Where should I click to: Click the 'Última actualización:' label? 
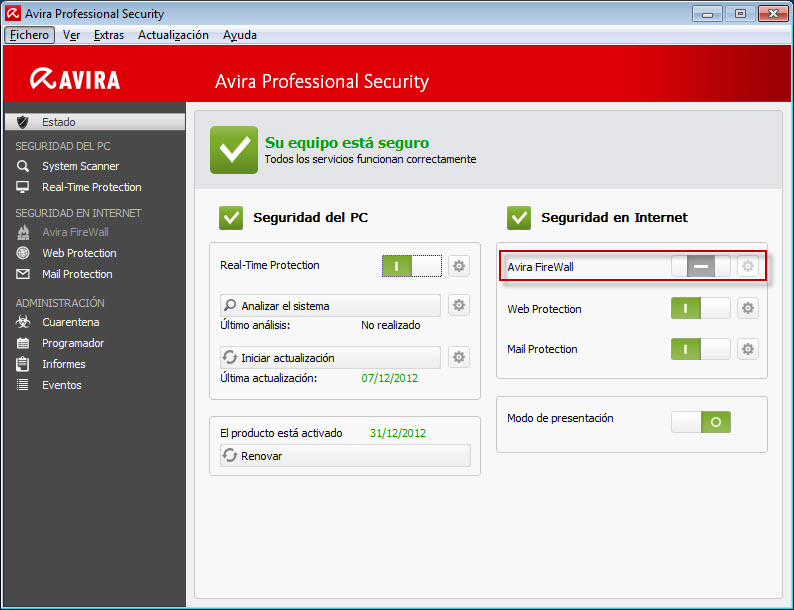268,378
